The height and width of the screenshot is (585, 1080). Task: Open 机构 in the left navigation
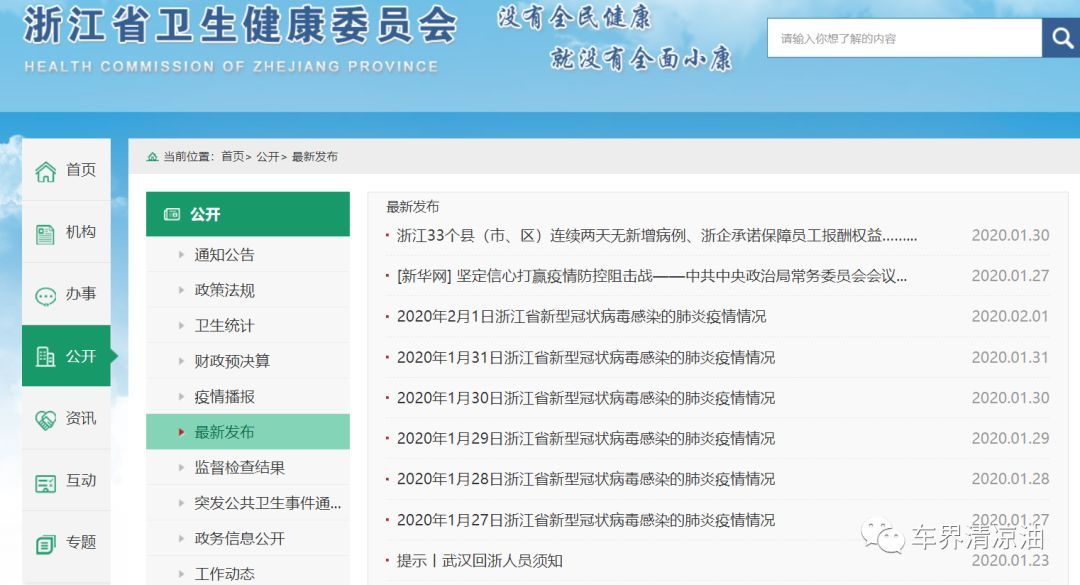tap(66, 232)
